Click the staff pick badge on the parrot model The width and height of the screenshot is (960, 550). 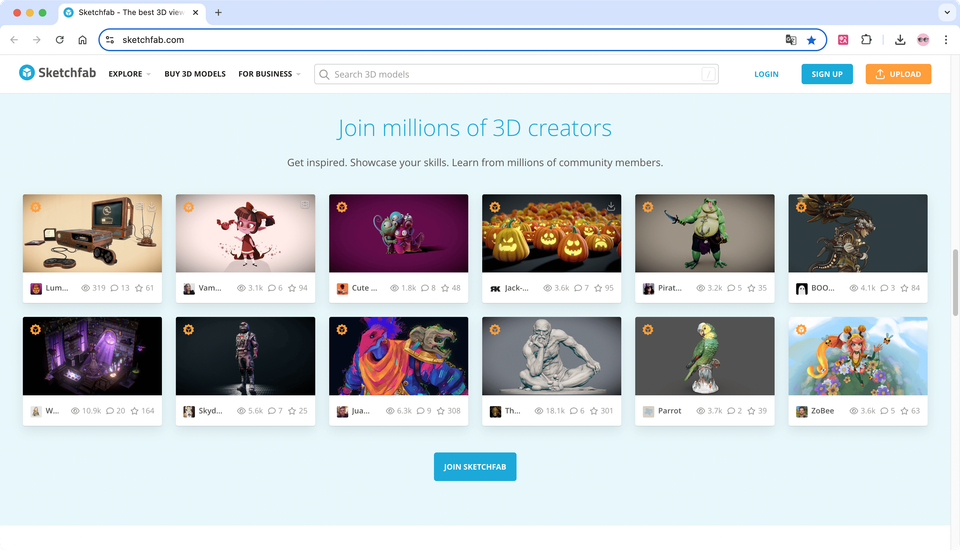647,329
